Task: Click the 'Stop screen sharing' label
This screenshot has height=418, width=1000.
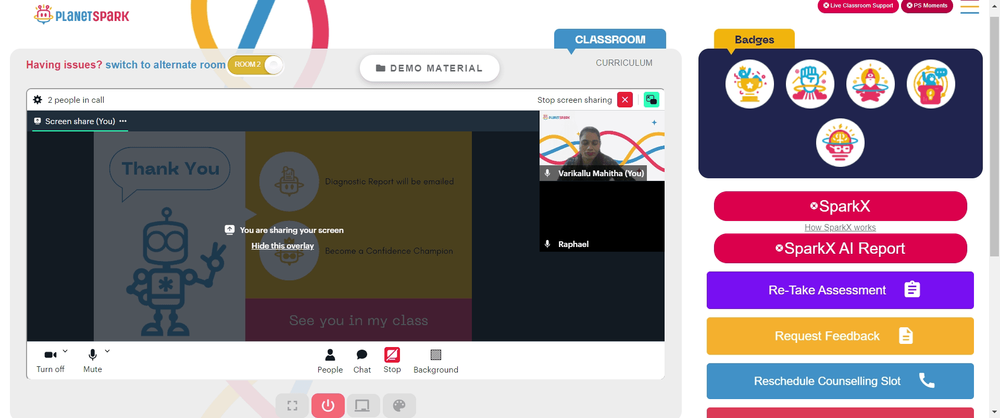Action: click(575, 100)
